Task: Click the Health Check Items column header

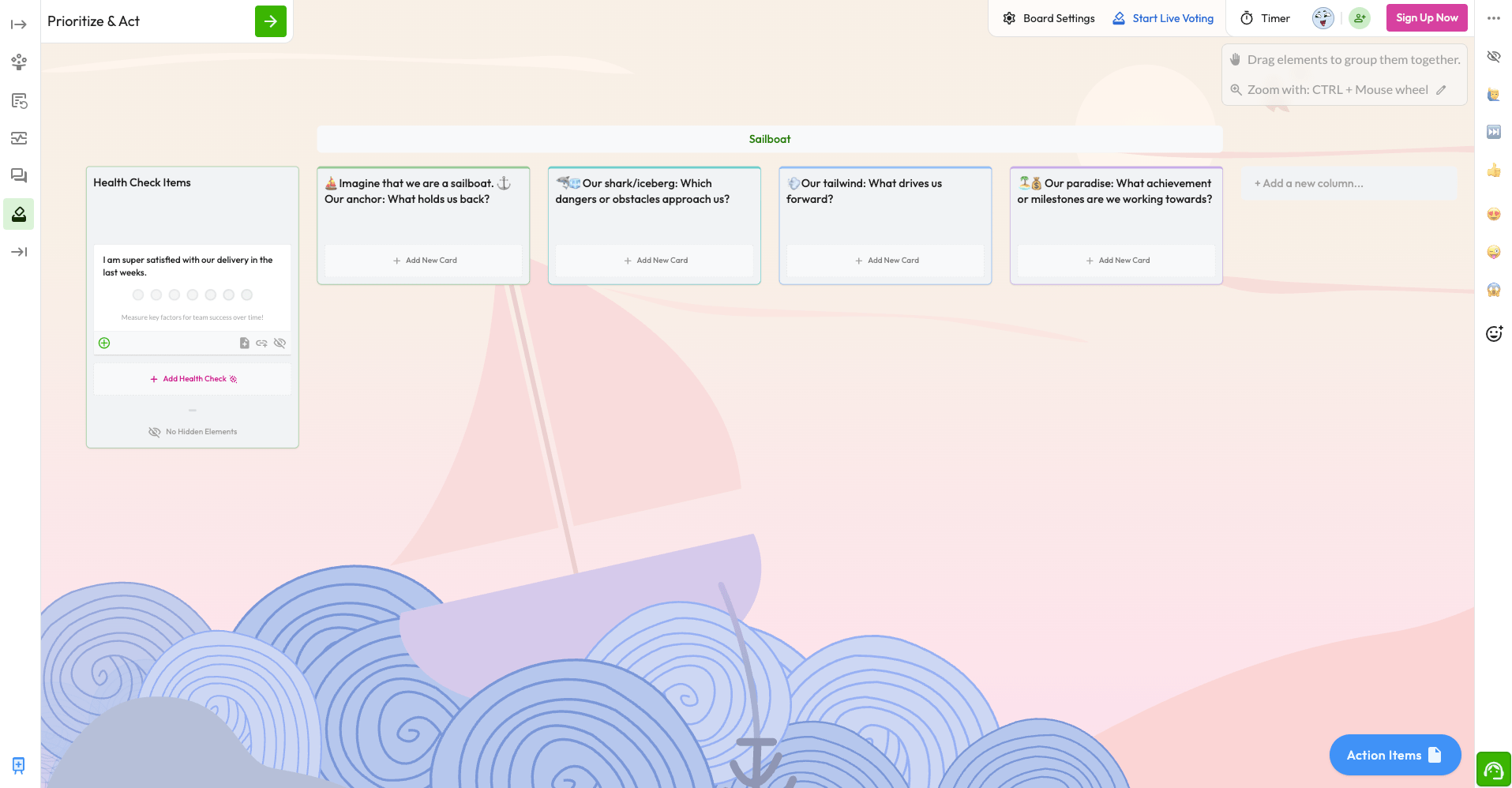Action: tap(142, 182)
